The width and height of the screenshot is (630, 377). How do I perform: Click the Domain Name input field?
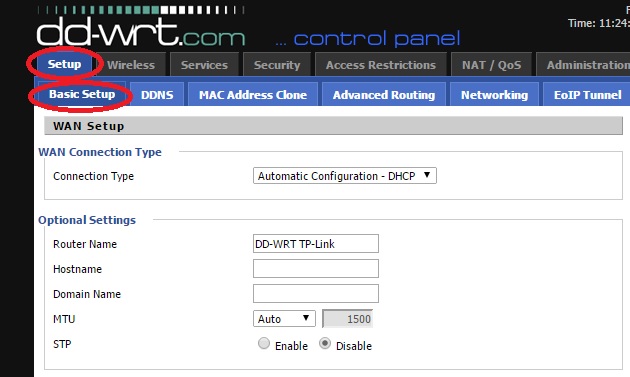click(316, 293)
